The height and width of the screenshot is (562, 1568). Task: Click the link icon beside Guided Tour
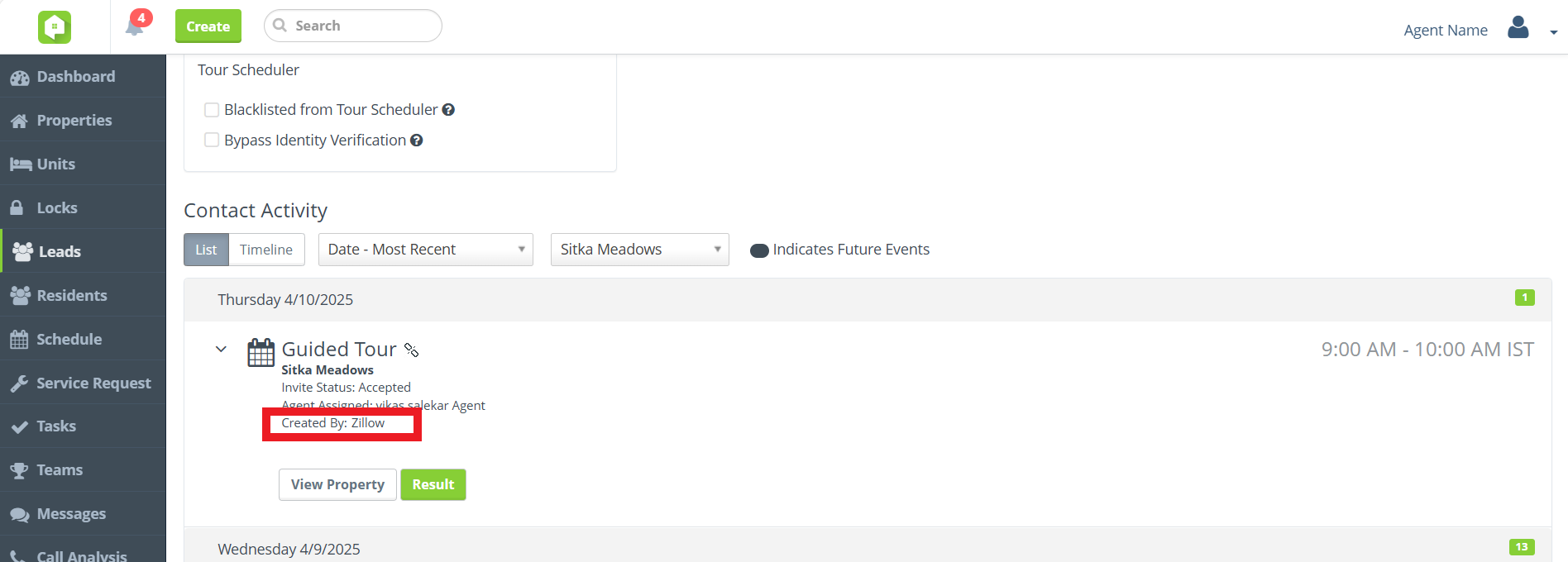click(411, 350)
